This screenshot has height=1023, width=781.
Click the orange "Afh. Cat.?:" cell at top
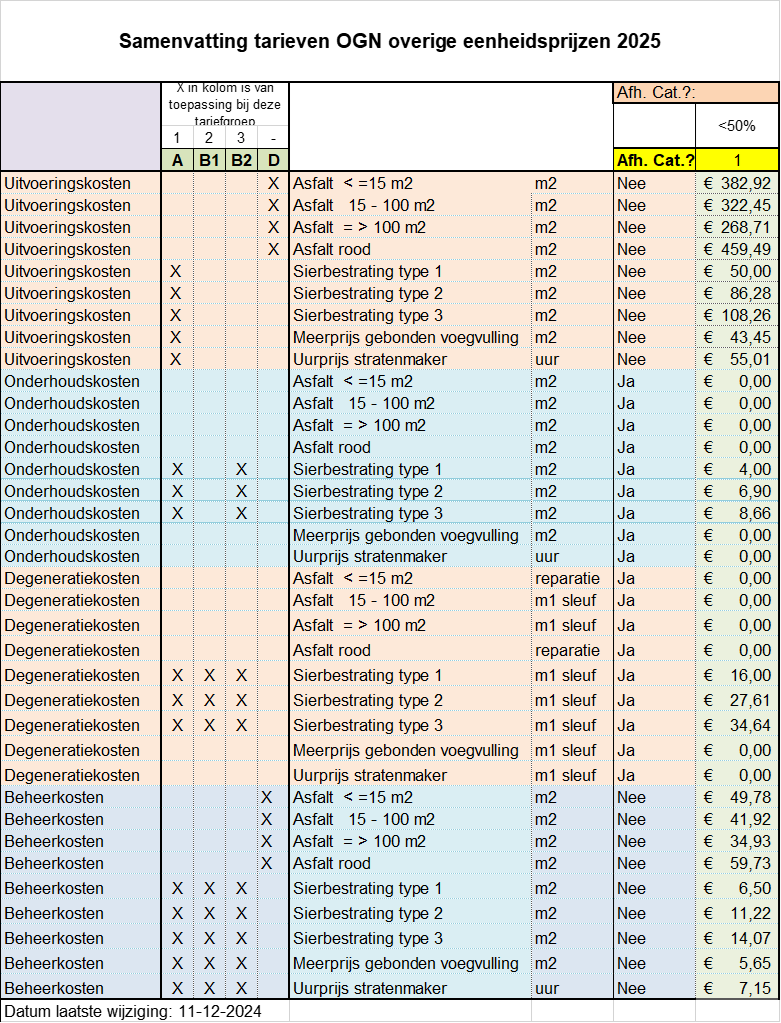pos(695,93)
